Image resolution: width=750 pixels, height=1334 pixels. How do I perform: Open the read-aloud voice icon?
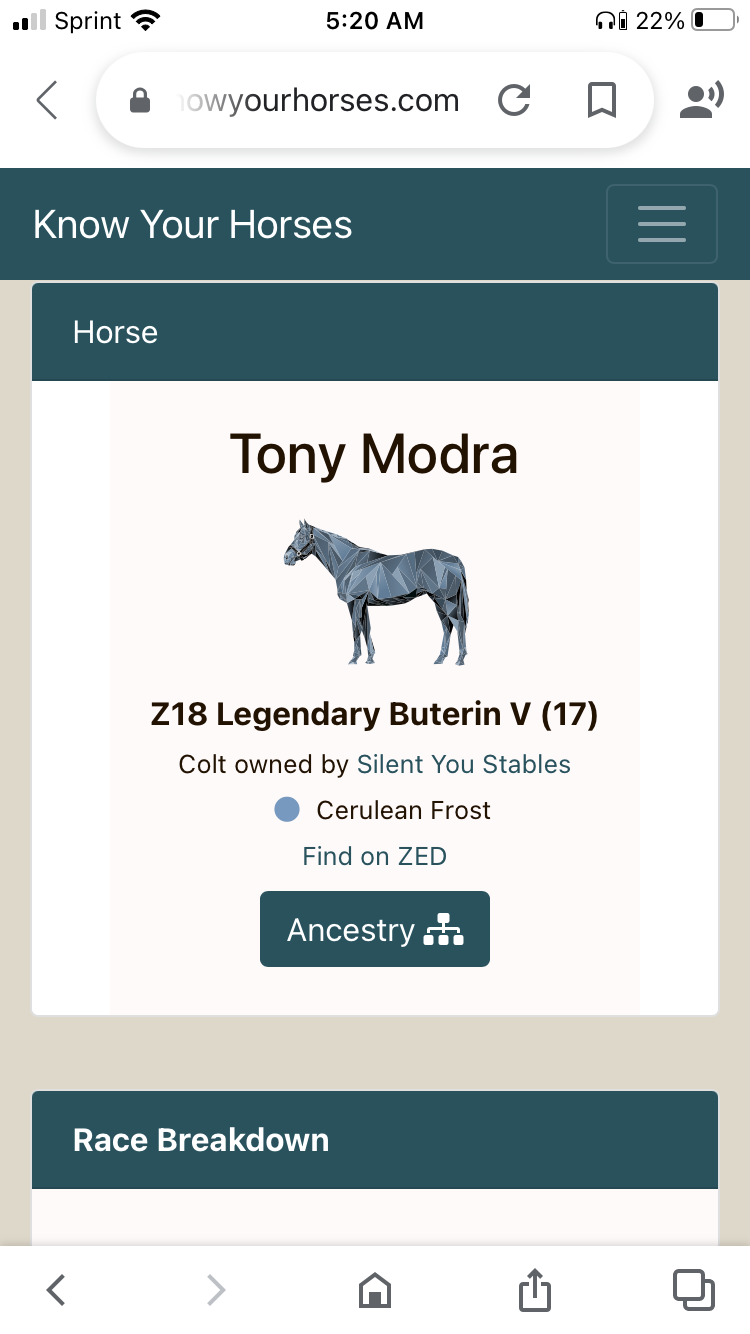(x=702, y=100)
